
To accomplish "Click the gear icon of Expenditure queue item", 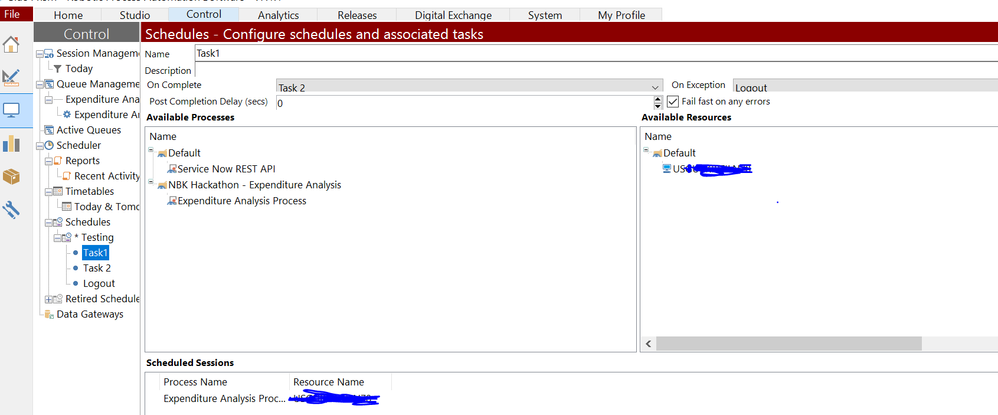I will pyautogui.click(x=67, y=115).
